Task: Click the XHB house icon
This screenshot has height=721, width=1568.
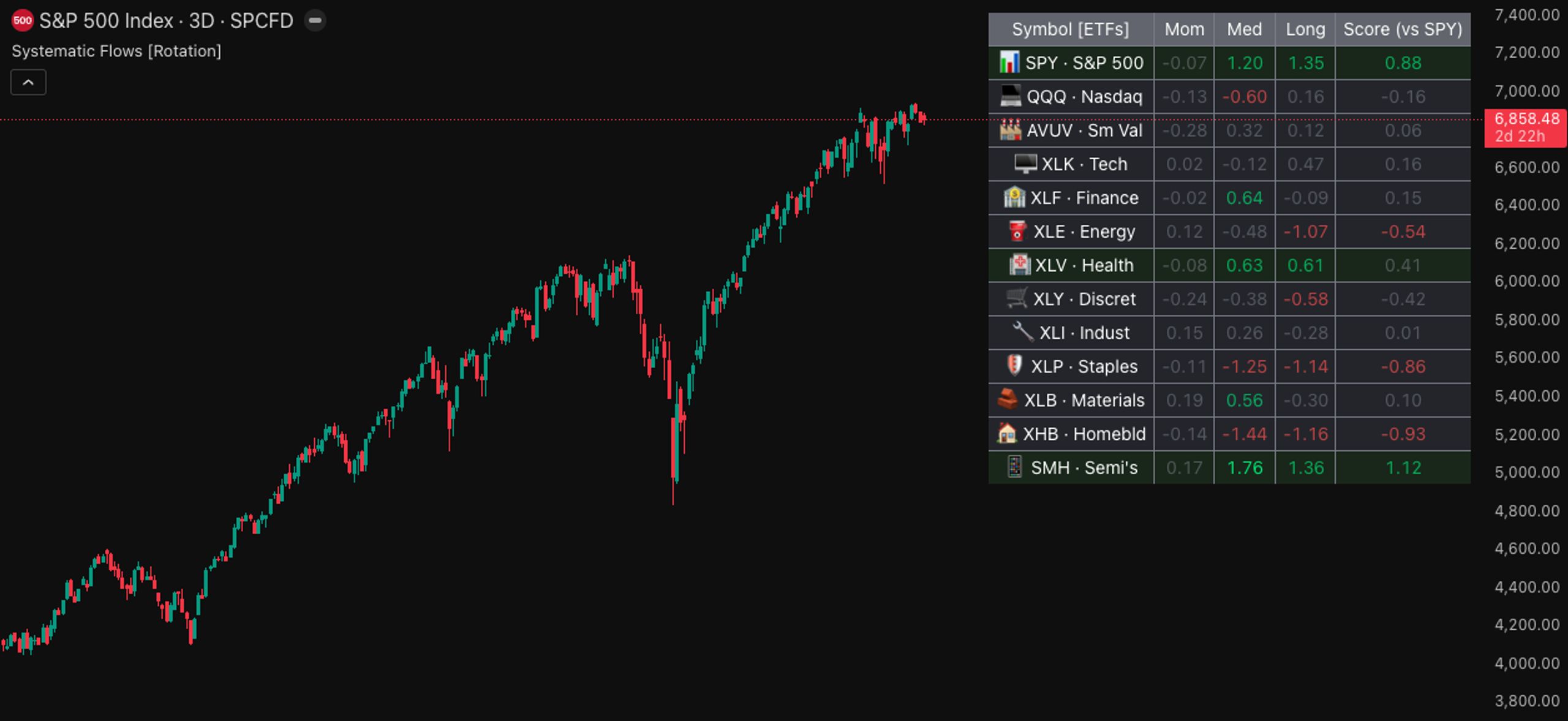Action: click(x=1007, y=433)
